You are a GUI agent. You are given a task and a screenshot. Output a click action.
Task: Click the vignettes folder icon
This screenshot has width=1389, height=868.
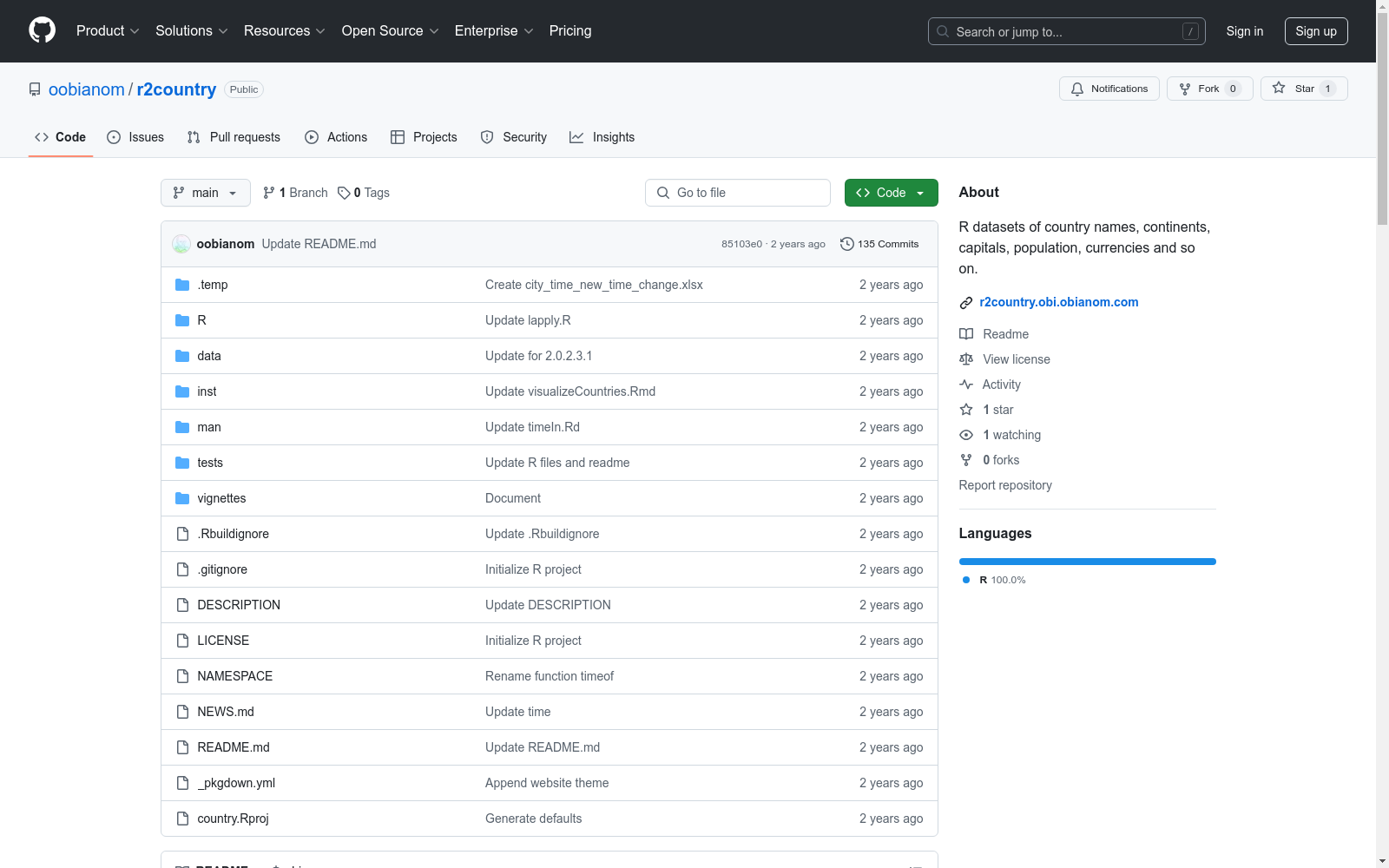pyautogui.click(x=182, y=498)
